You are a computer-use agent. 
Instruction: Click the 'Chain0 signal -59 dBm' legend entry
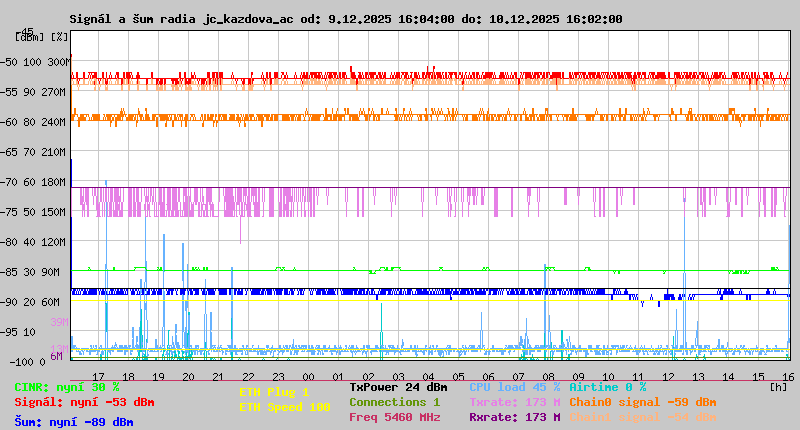[642, 402]
